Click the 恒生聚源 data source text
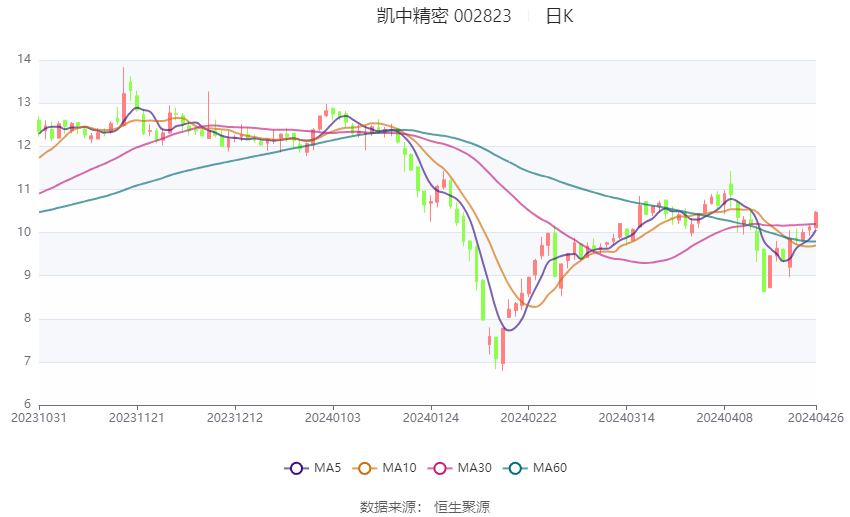Screen dimensions: 850x517 [461, 507]
